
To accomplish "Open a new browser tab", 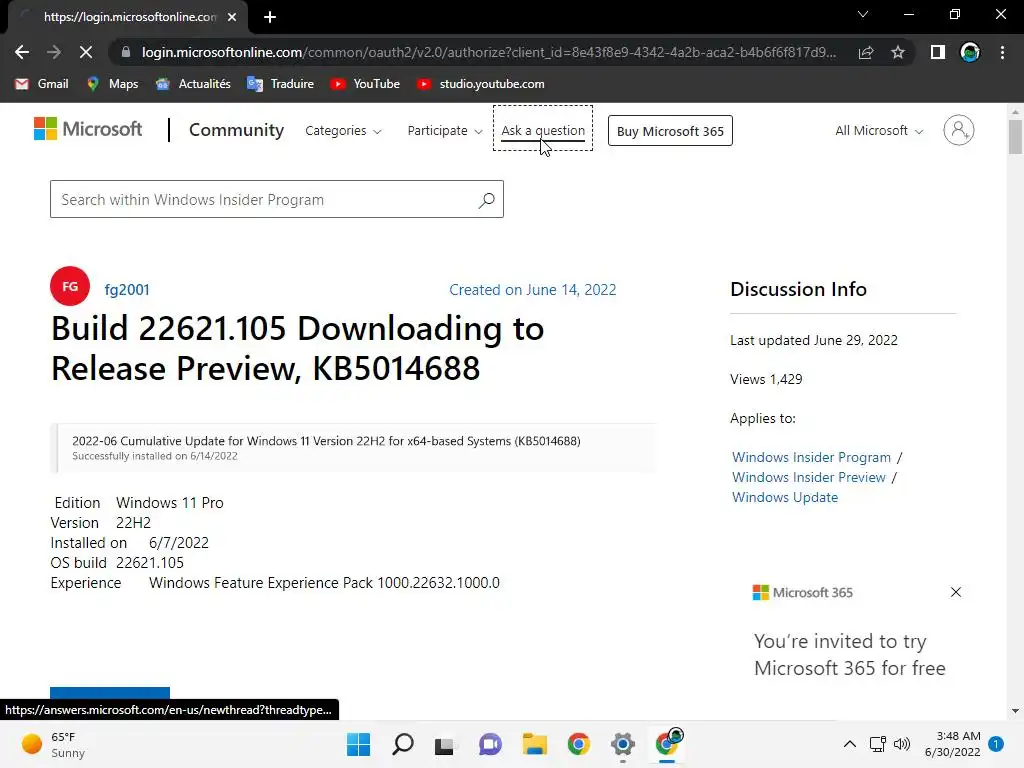I will (270, 17).
